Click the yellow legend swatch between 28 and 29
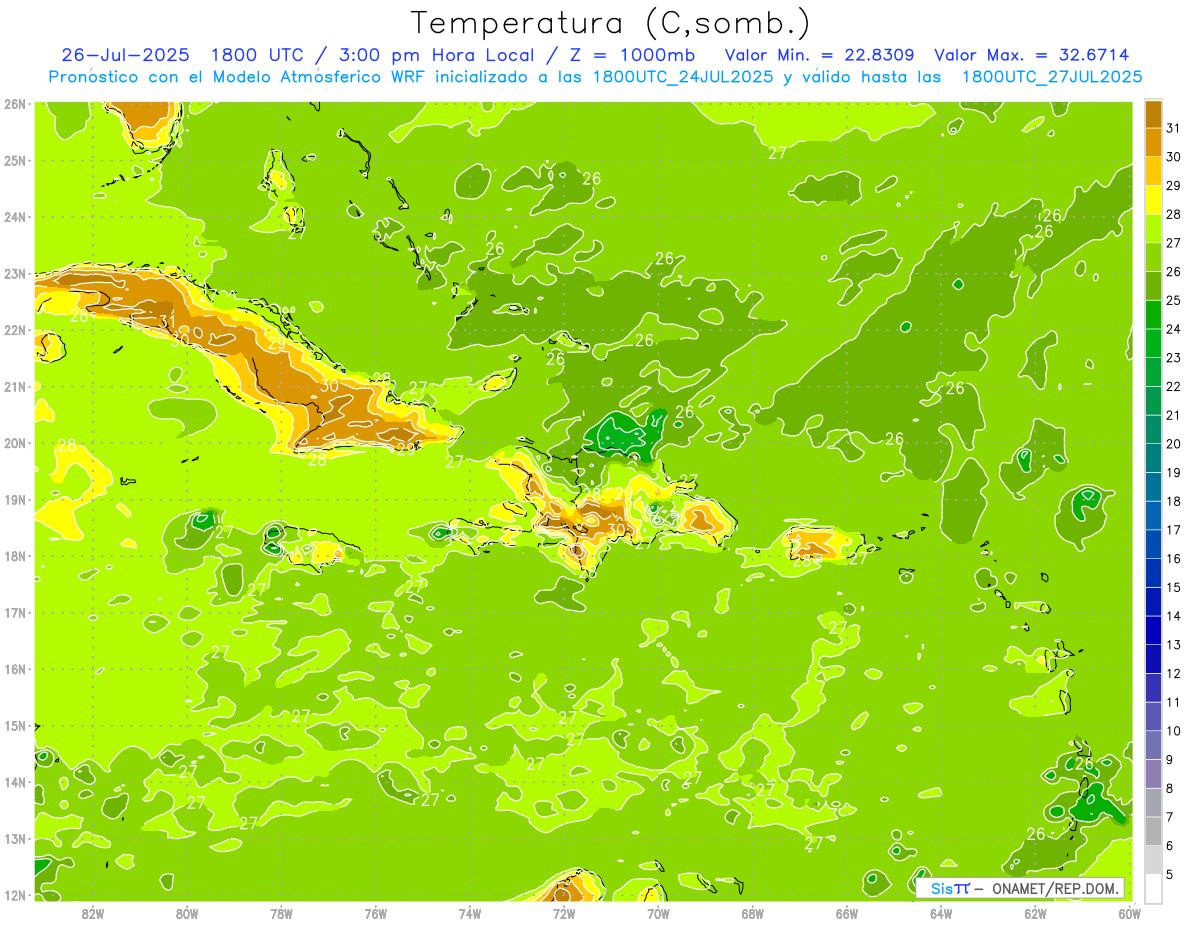Viewport: 1200px width, 927px height. pyautogui.click(x=1153, y=200)
